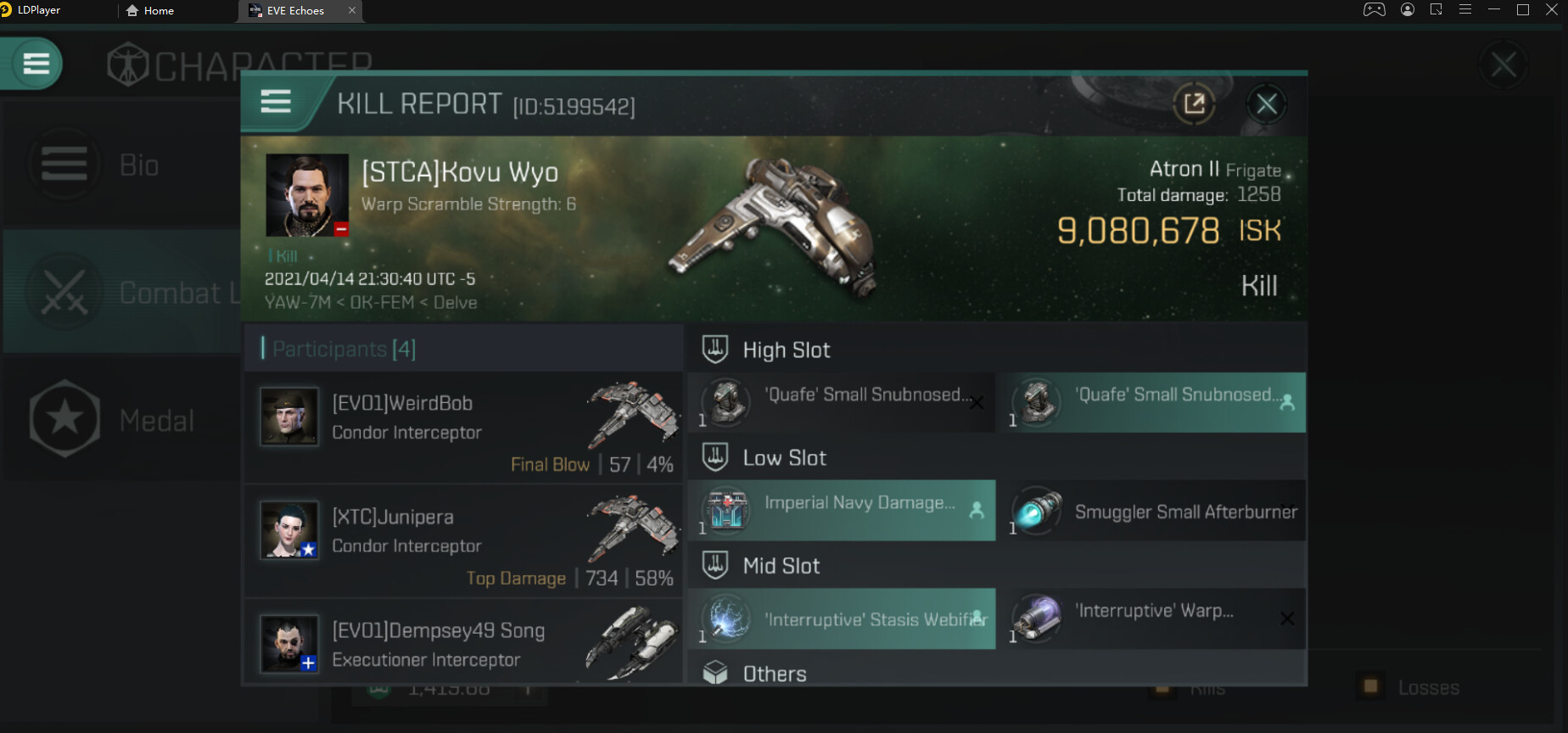Open the Combat Log tab

point(120,293)
